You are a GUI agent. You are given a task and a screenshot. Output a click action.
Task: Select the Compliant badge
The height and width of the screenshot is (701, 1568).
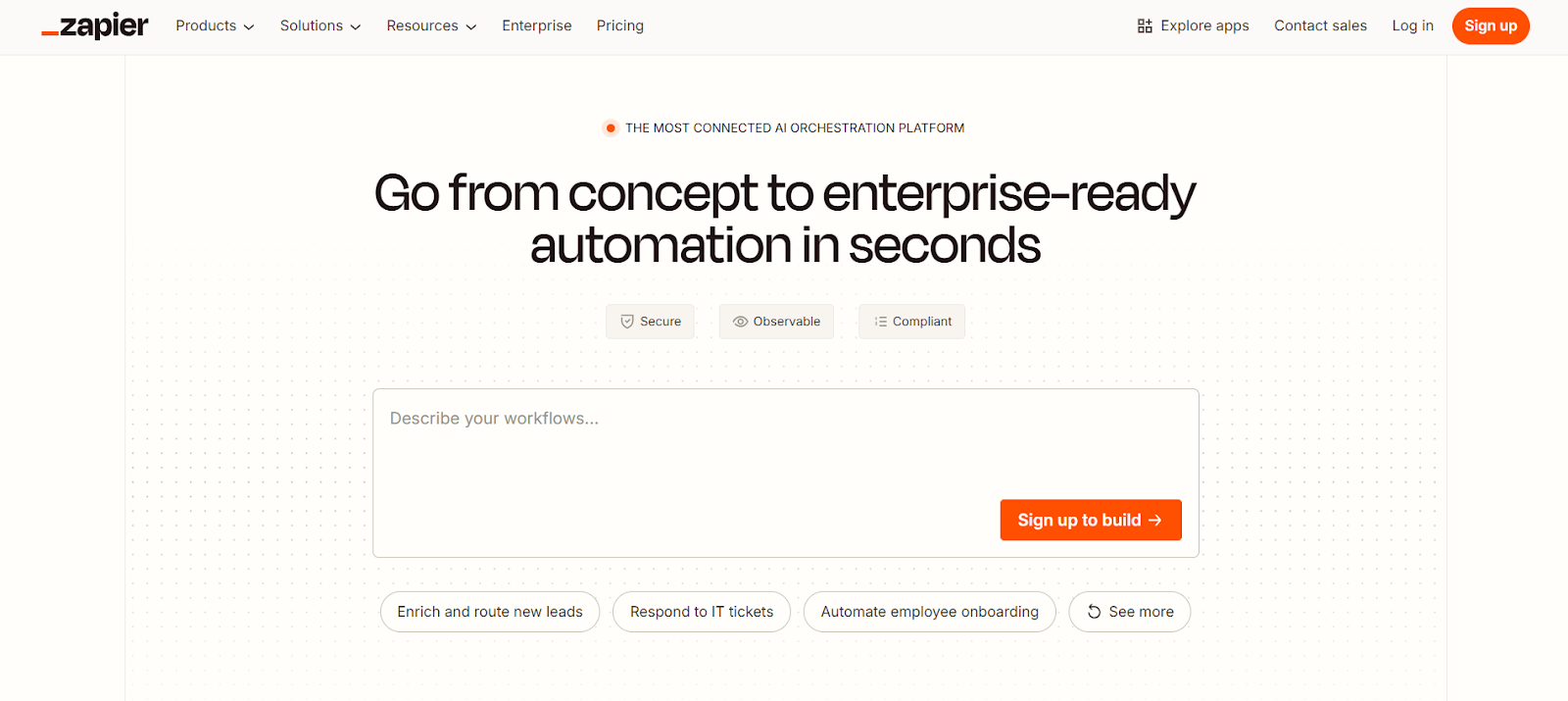pyautogui.click(x=911, y=321)
